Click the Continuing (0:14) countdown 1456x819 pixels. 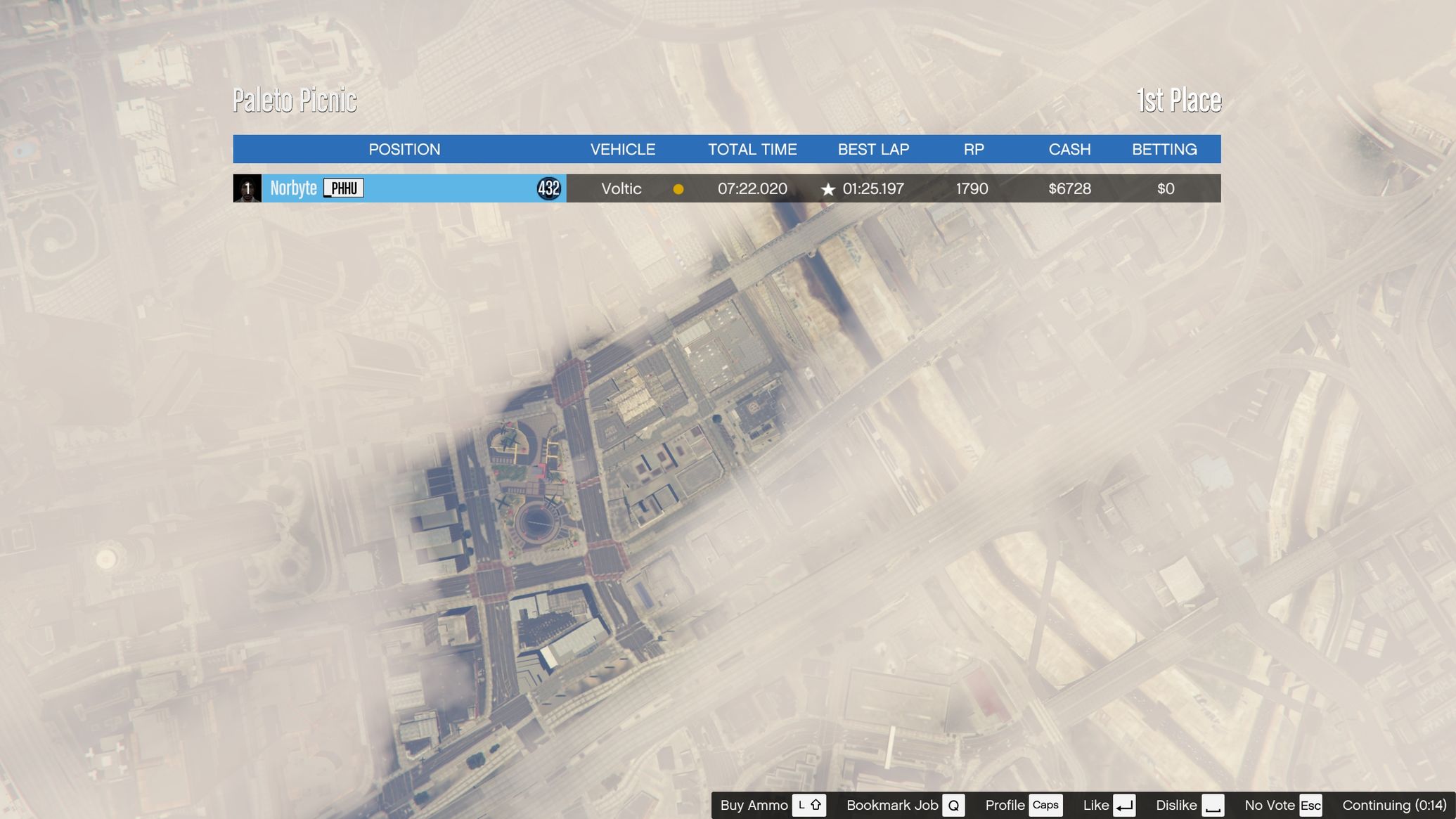pos(1394,805)
